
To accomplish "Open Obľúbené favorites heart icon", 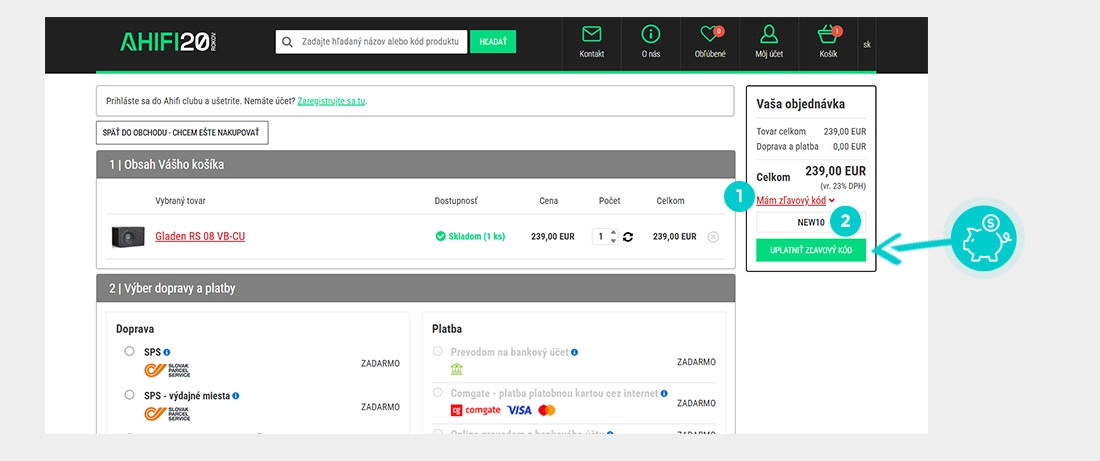I will tap(710, 34).
